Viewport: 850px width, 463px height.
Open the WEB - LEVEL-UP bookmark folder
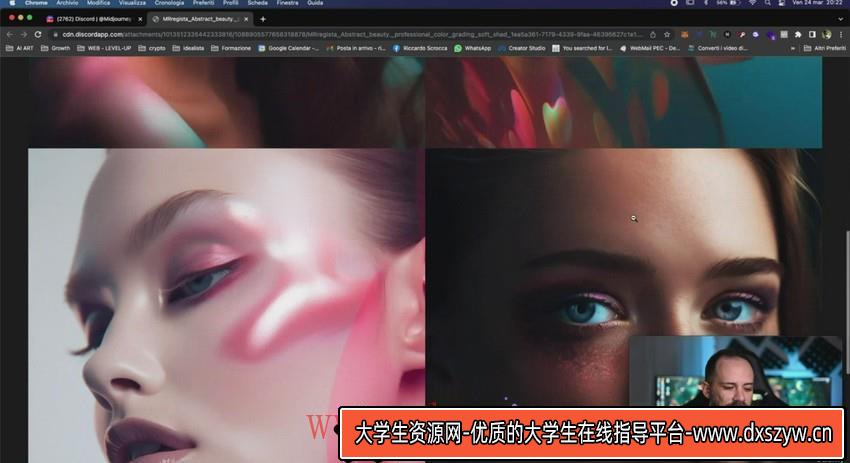[x=104, y=48]
